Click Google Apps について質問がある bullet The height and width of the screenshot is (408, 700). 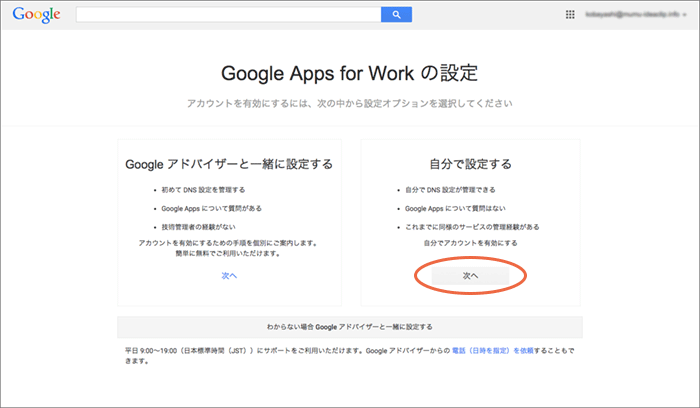point(212,208)
